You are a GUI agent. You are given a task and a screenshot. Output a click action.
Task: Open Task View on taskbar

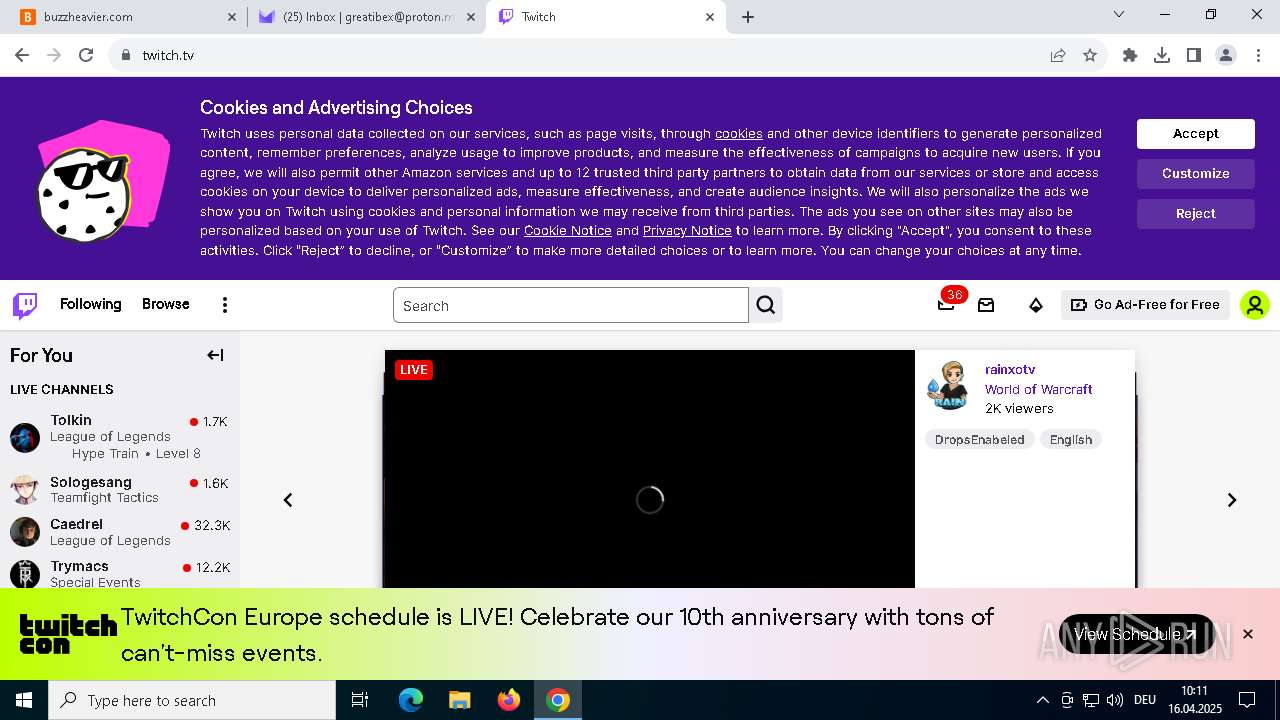tap(360, 700)
